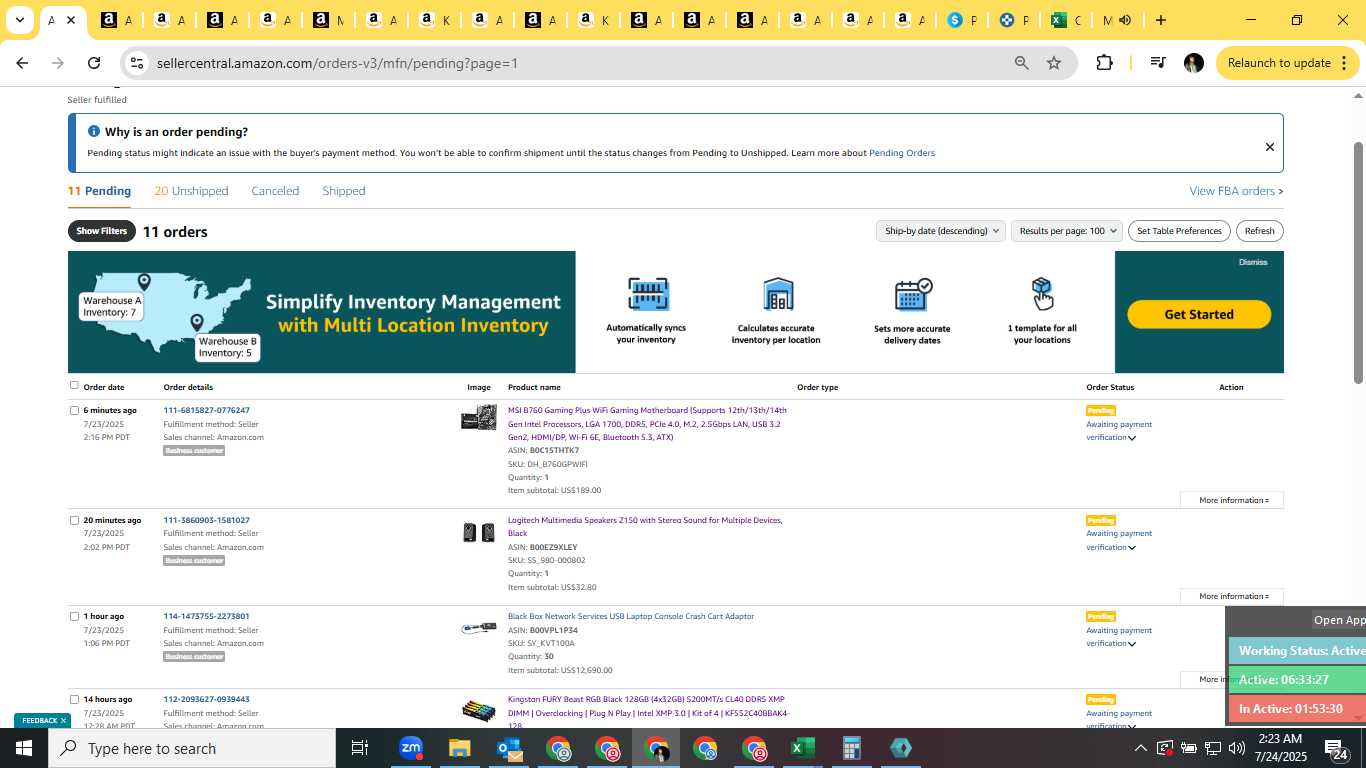Go back to the previous page
This screenshot has width=1366, height=768.
(x=22, y=63)
